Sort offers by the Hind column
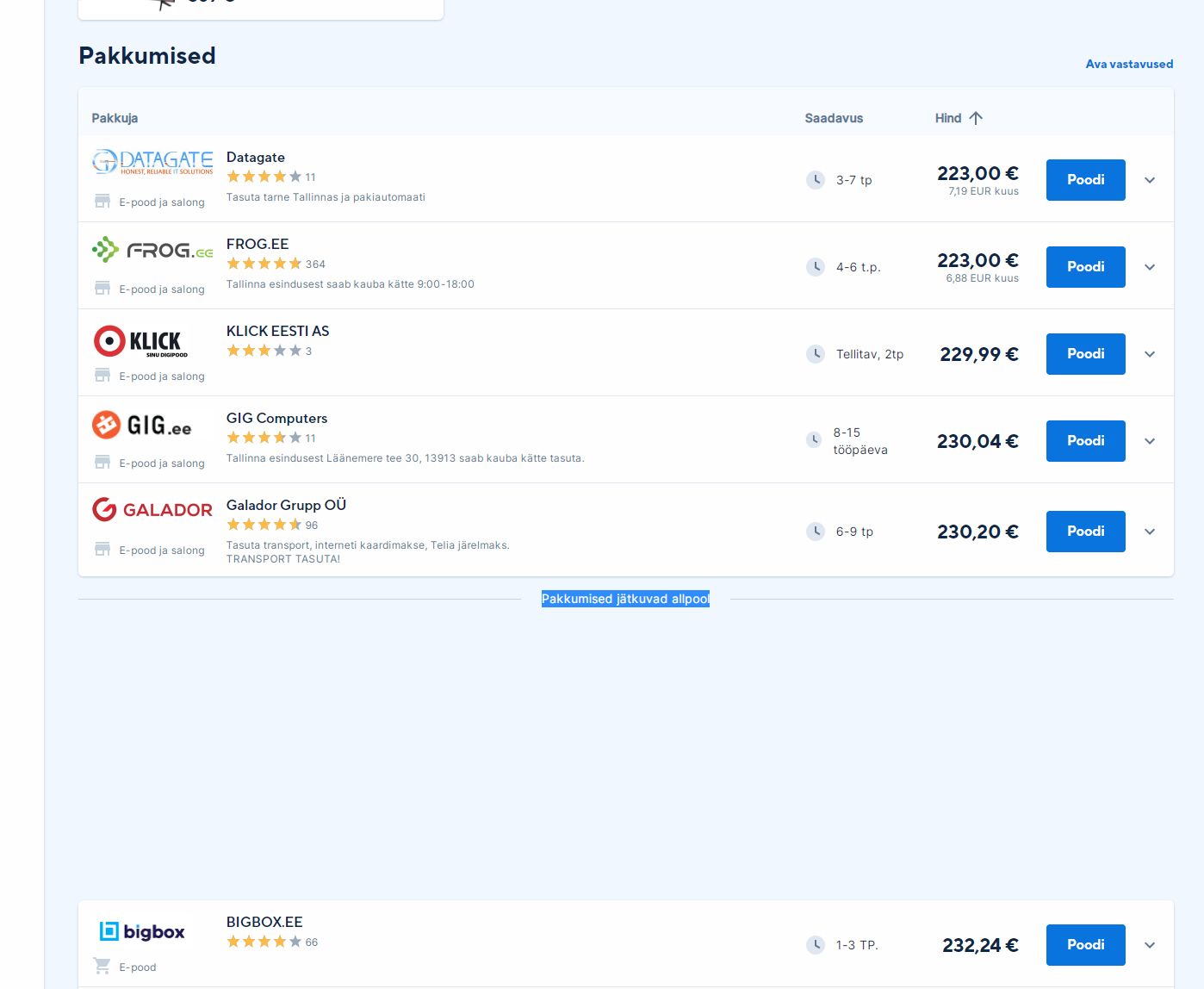Viewport: 1204px width, 989px height. tap(948, 118)
